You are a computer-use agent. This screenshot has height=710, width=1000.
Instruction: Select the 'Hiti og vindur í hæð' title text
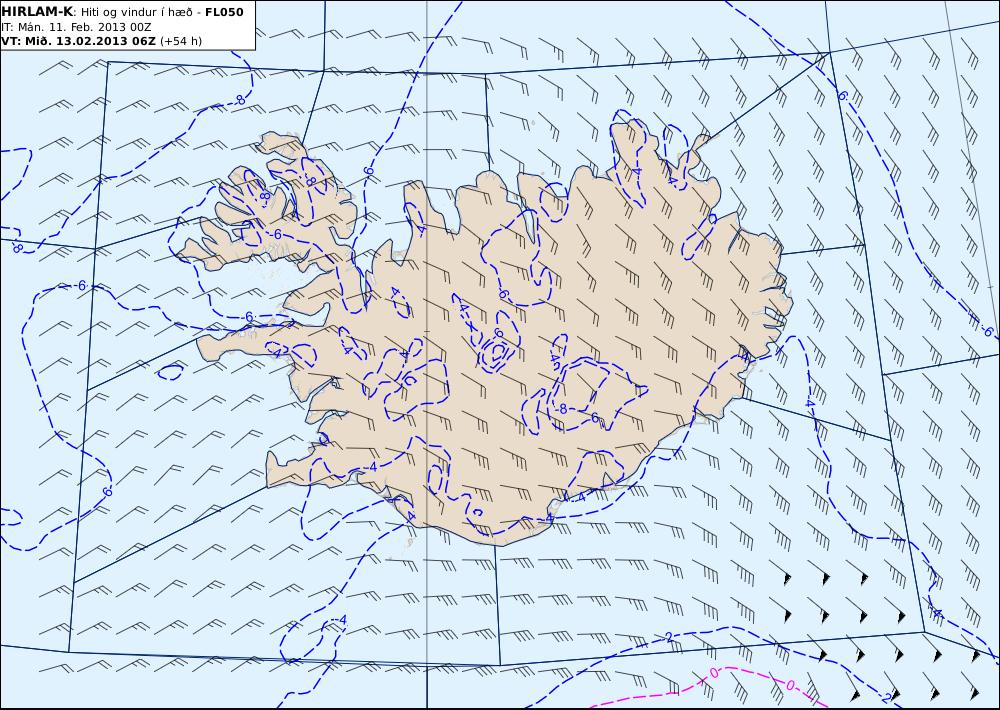coord(136,12)
